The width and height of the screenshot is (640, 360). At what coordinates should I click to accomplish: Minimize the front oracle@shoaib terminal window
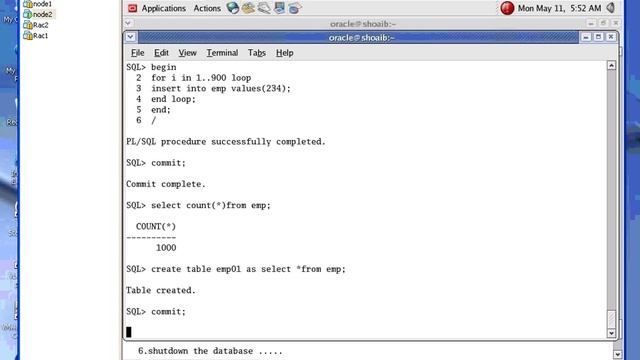click(586, 37)
